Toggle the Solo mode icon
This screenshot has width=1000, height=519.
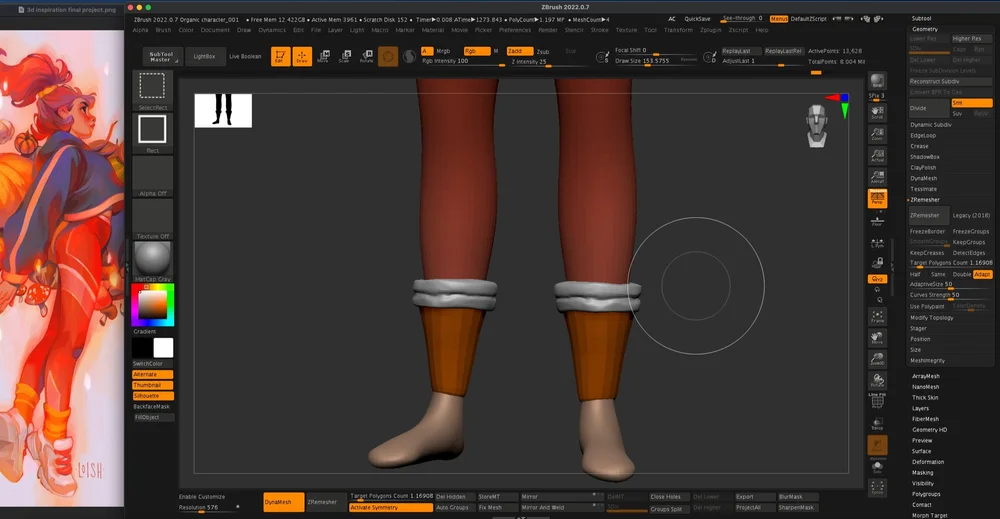tap(878, 467)
